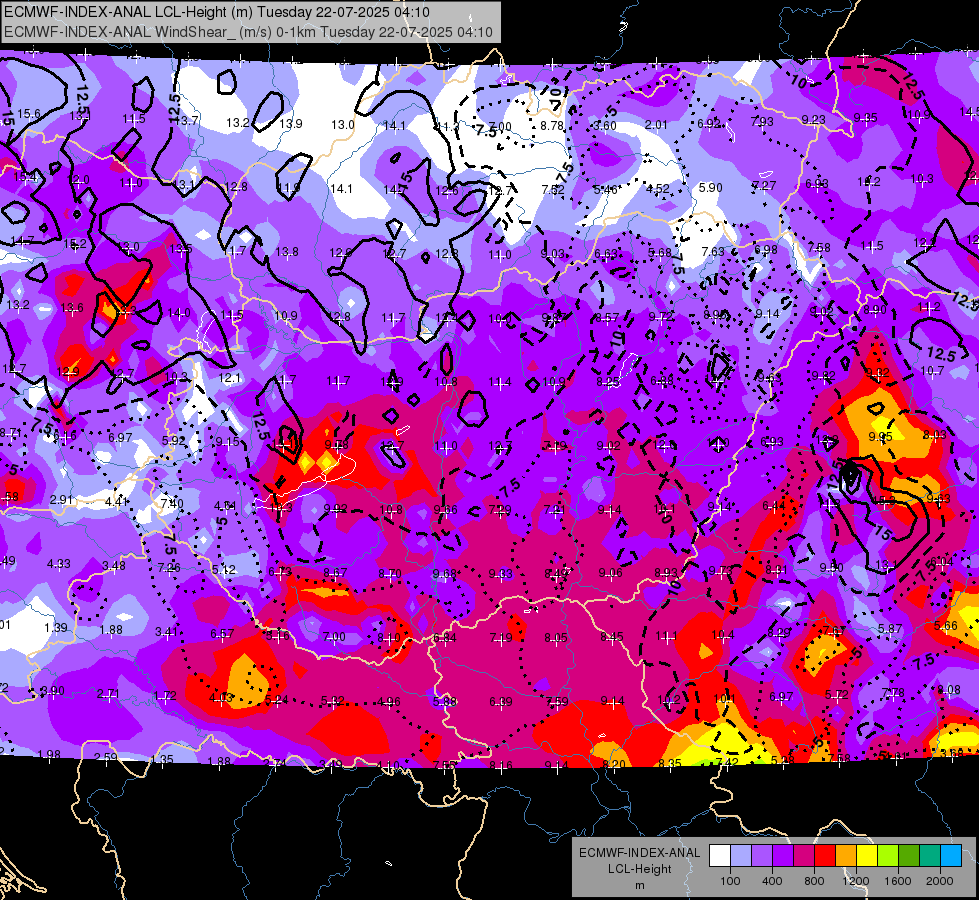Click the red legend color swatch
This screenshot has width=979, height=900.
[x=825, y=855]
